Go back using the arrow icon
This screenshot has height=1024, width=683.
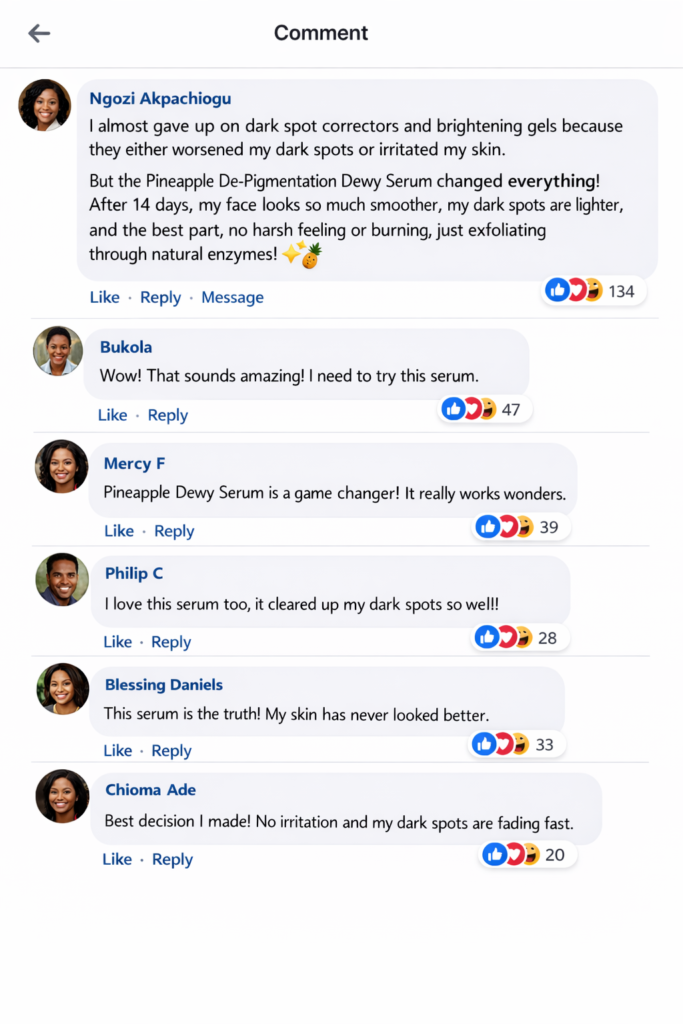(x=39, y=33)
